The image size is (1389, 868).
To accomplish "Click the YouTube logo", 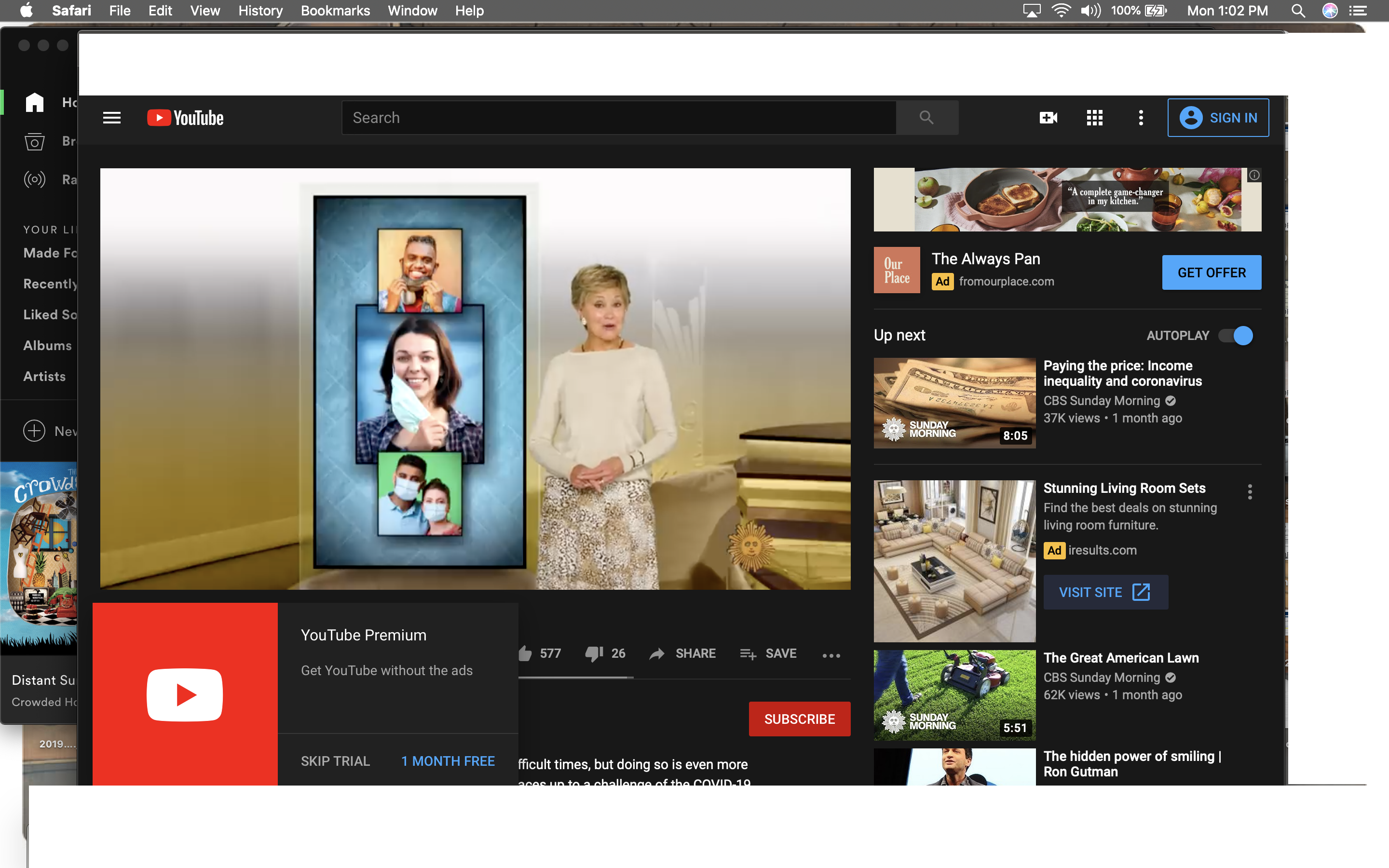I will coord(185,118).
